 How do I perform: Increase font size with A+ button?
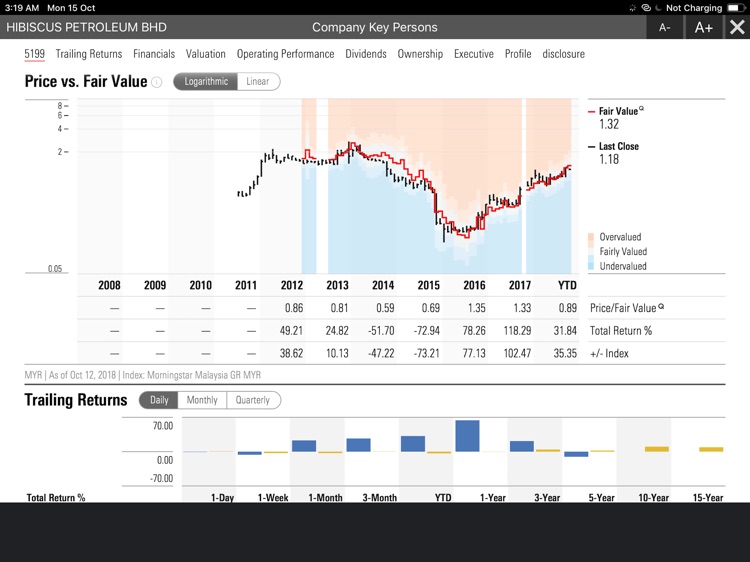coord(704,27)
